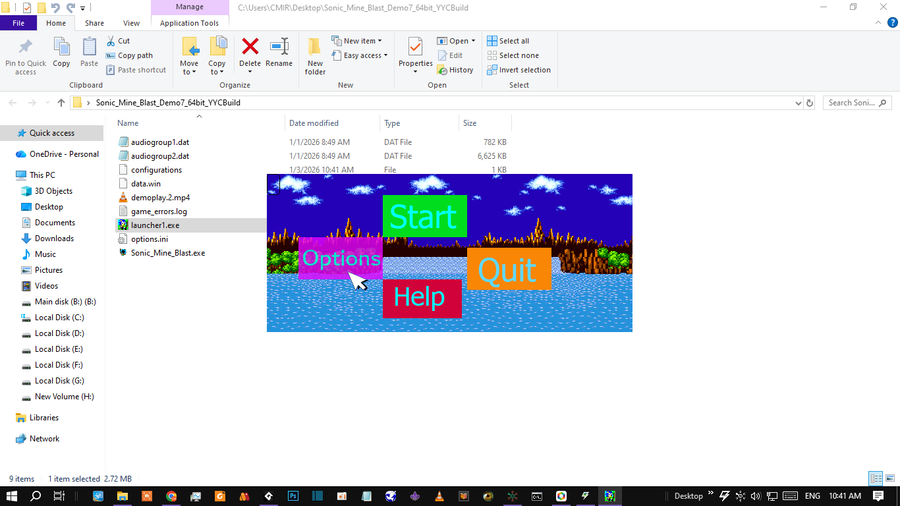
Task: Select Sonic_Mine_Blast.exe file
Action: 168,252
